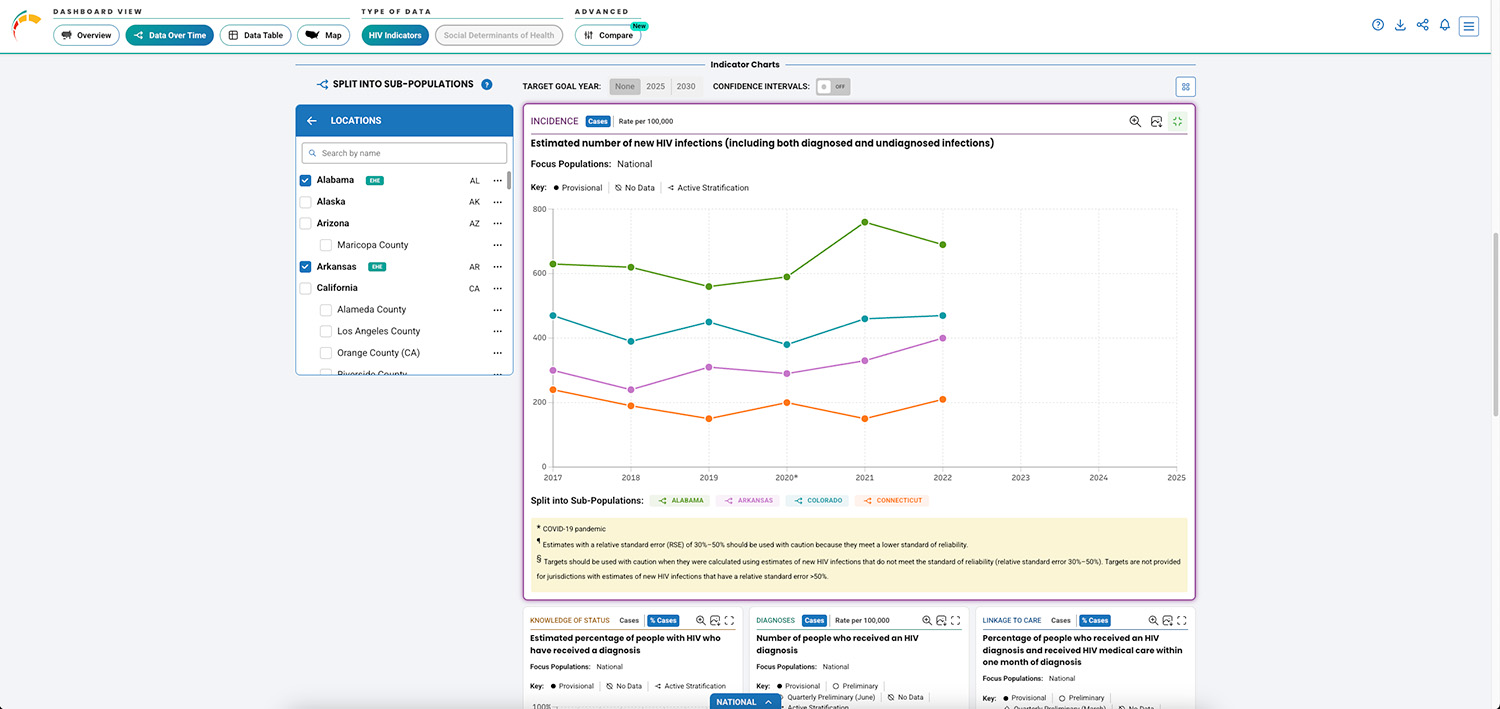1500x709 pixels.
Task: Uncheck the Arkansas checkbox
Action: 306,267
